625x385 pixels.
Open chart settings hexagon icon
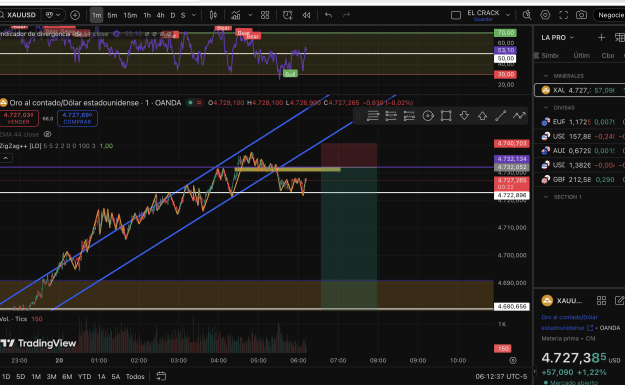pos(545,15)
